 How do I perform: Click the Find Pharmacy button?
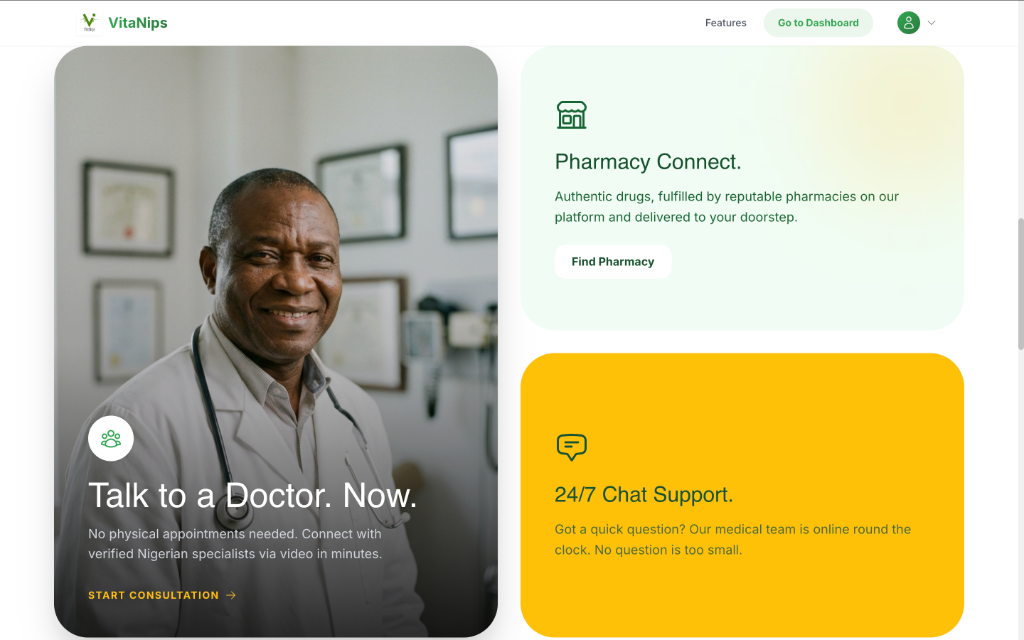(x=613, y=262)
